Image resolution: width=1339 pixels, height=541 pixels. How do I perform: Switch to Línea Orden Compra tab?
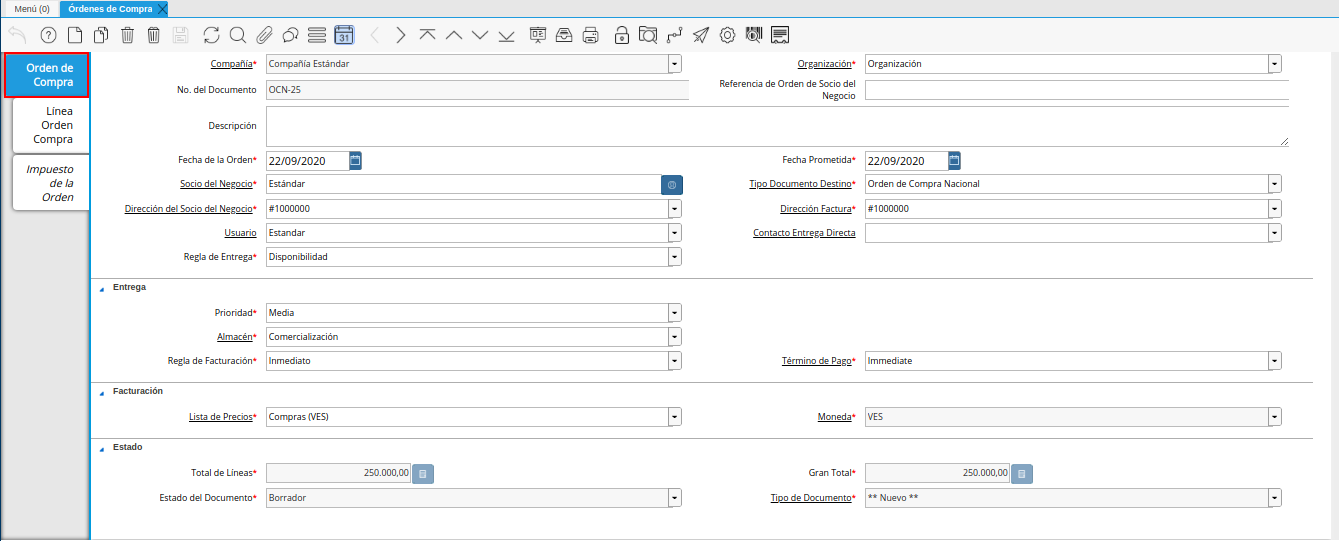[x=51, y=125]
